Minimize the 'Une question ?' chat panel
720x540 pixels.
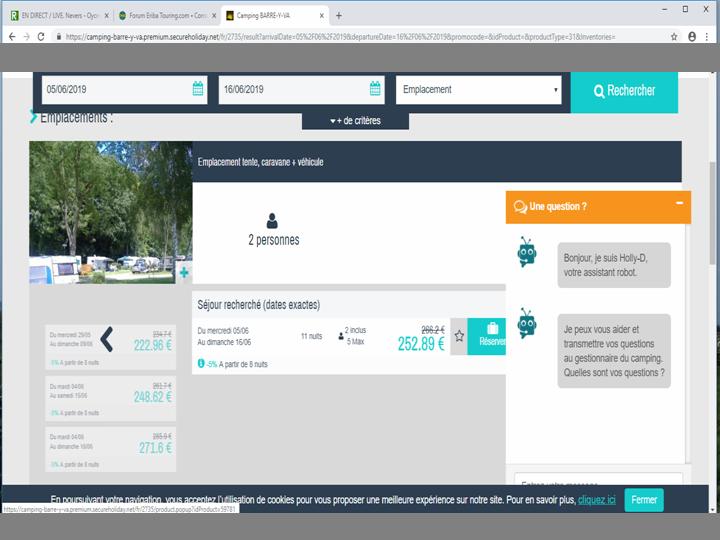(x=679, y=203)
